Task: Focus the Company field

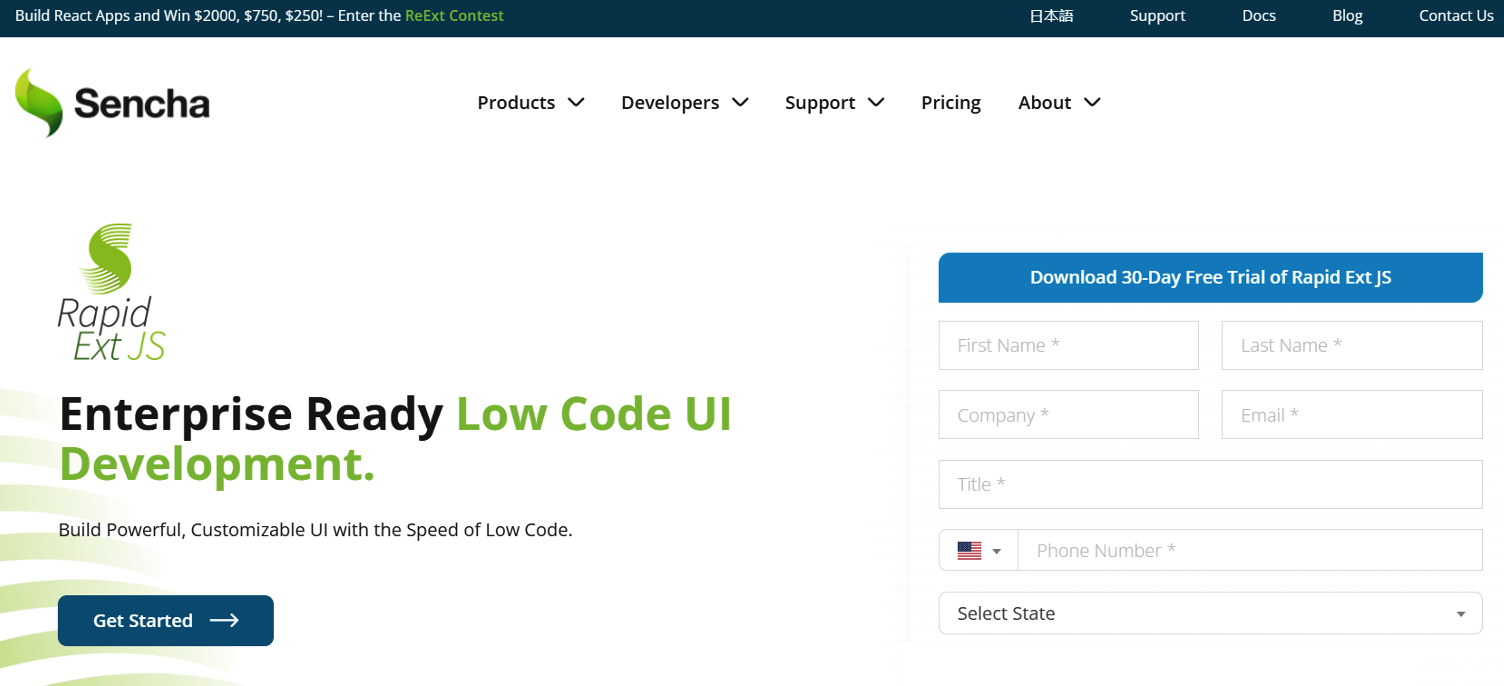Action: pos(1069,415)
